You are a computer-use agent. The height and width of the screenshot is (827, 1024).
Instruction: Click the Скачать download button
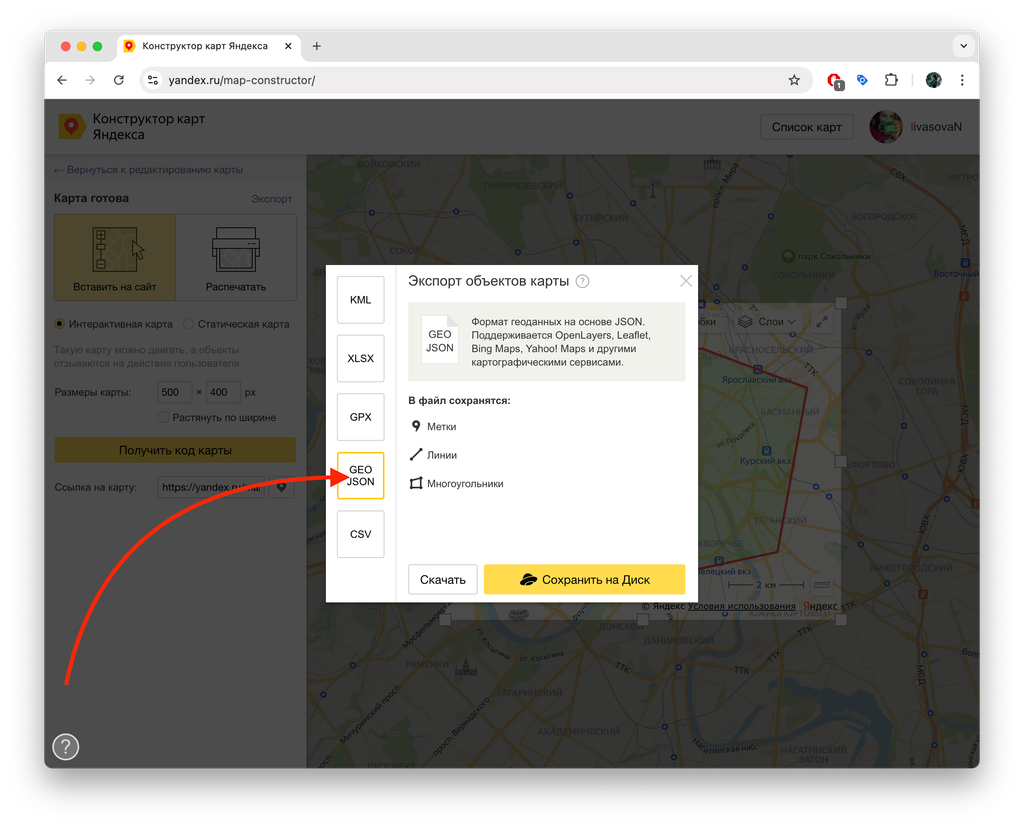coord(443,579)
